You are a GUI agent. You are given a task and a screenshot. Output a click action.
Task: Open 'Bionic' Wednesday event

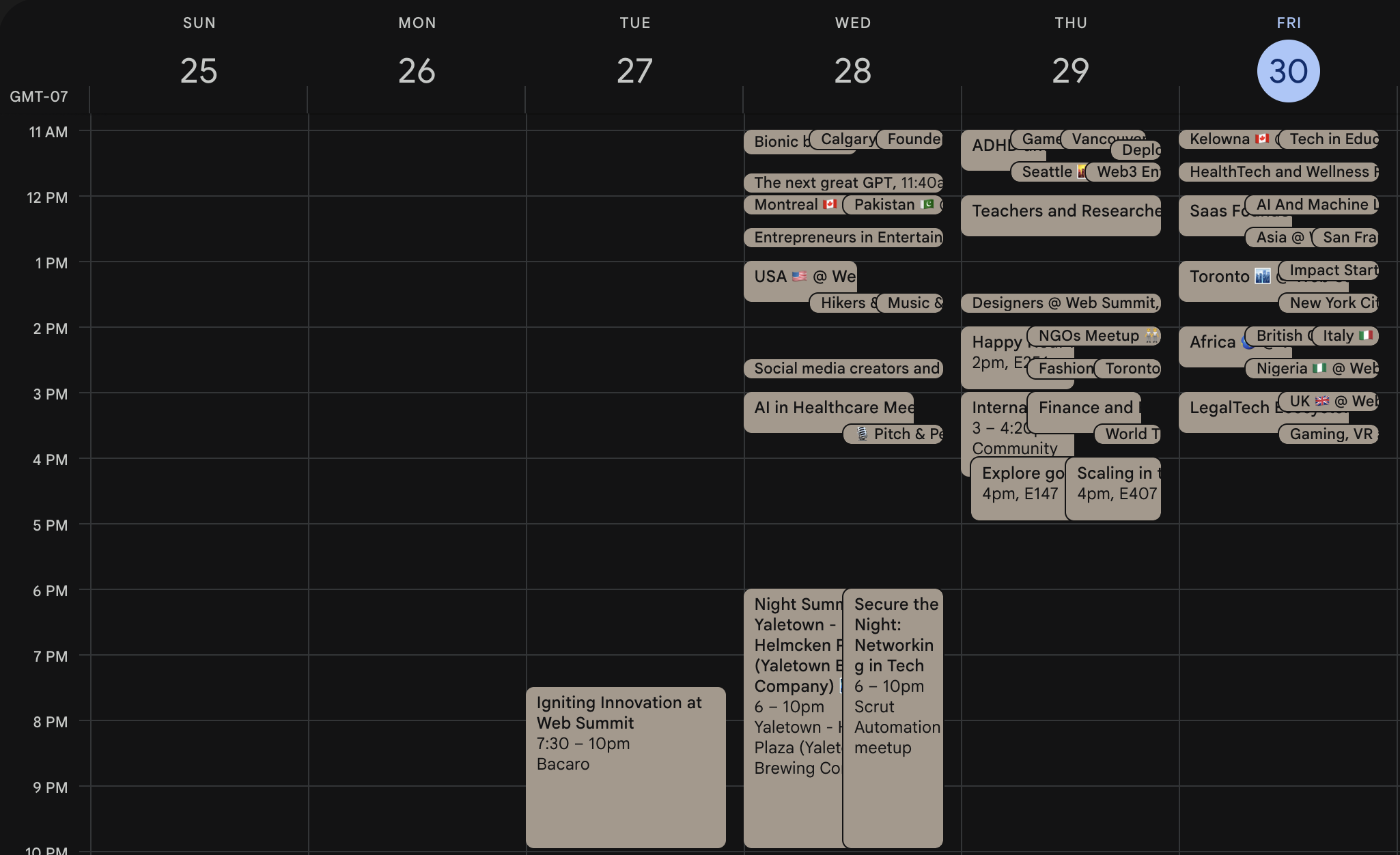click(x=776, y=142)
